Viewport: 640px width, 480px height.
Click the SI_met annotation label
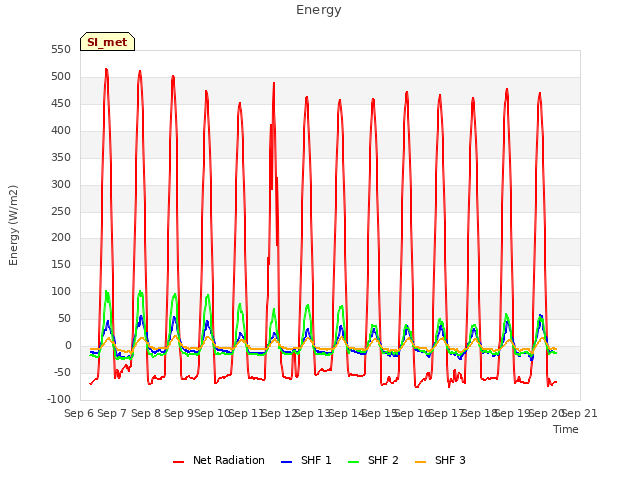coord(107,42)
